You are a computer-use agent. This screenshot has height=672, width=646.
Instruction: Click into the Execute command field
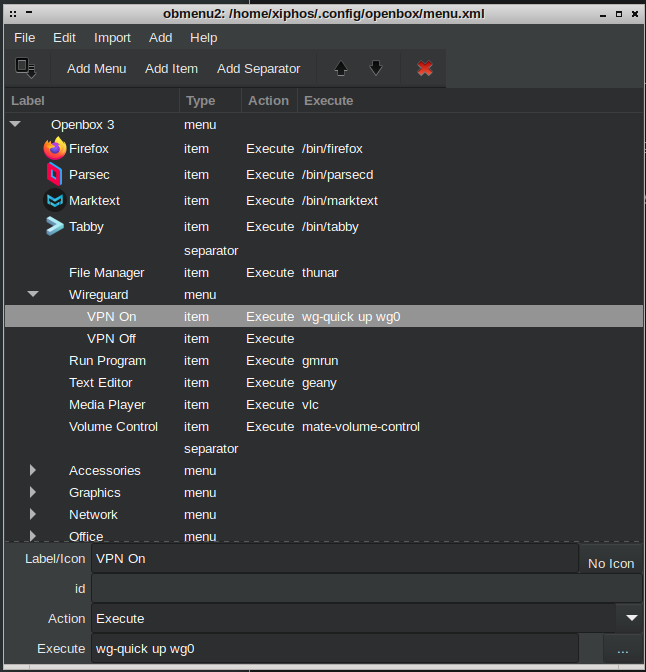[x=335, y=648]
